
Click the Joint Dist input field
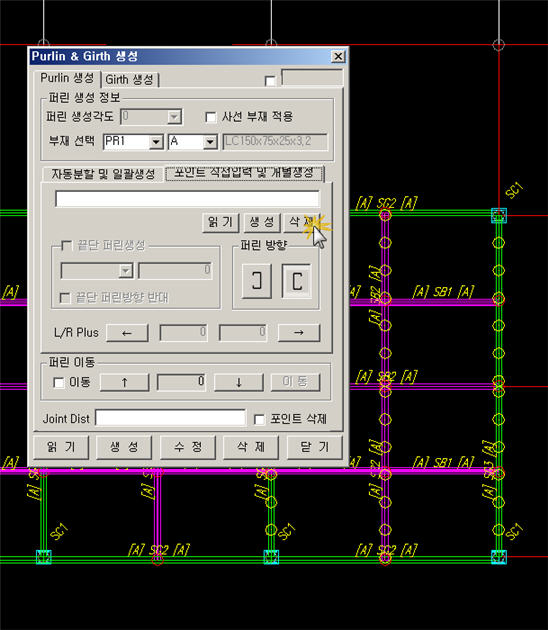point(170,418)
